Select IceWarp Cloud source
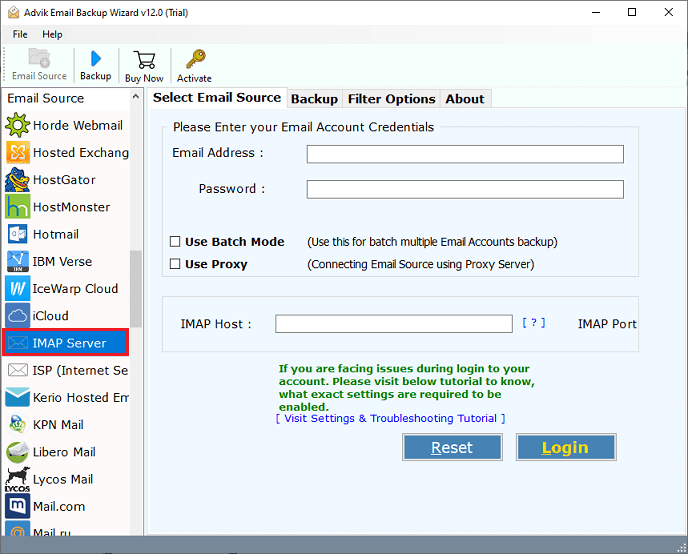This screenshot has width=688, height=554. coord(75,289)
